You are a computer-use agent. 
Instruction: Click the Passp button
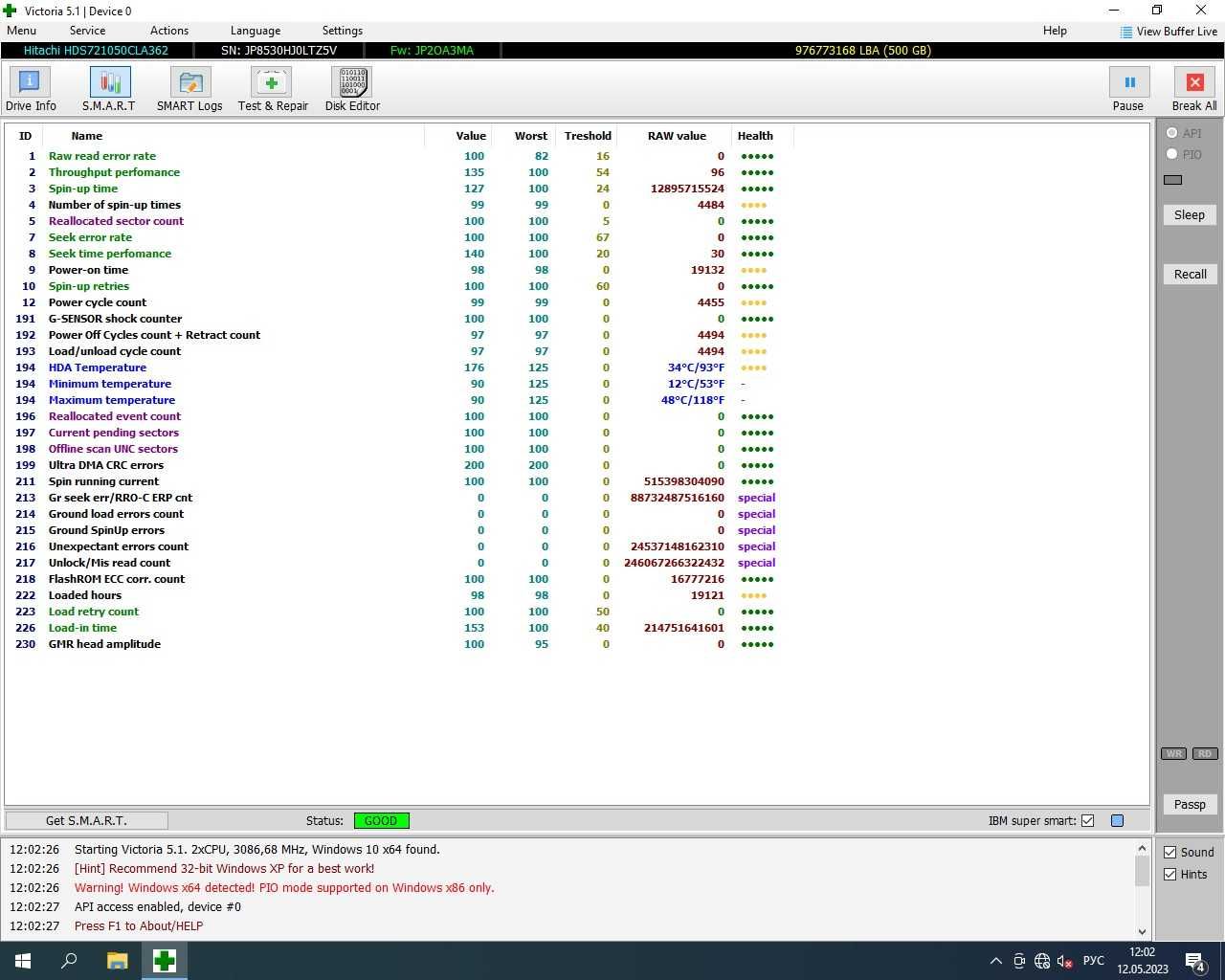coord(1190,804)
